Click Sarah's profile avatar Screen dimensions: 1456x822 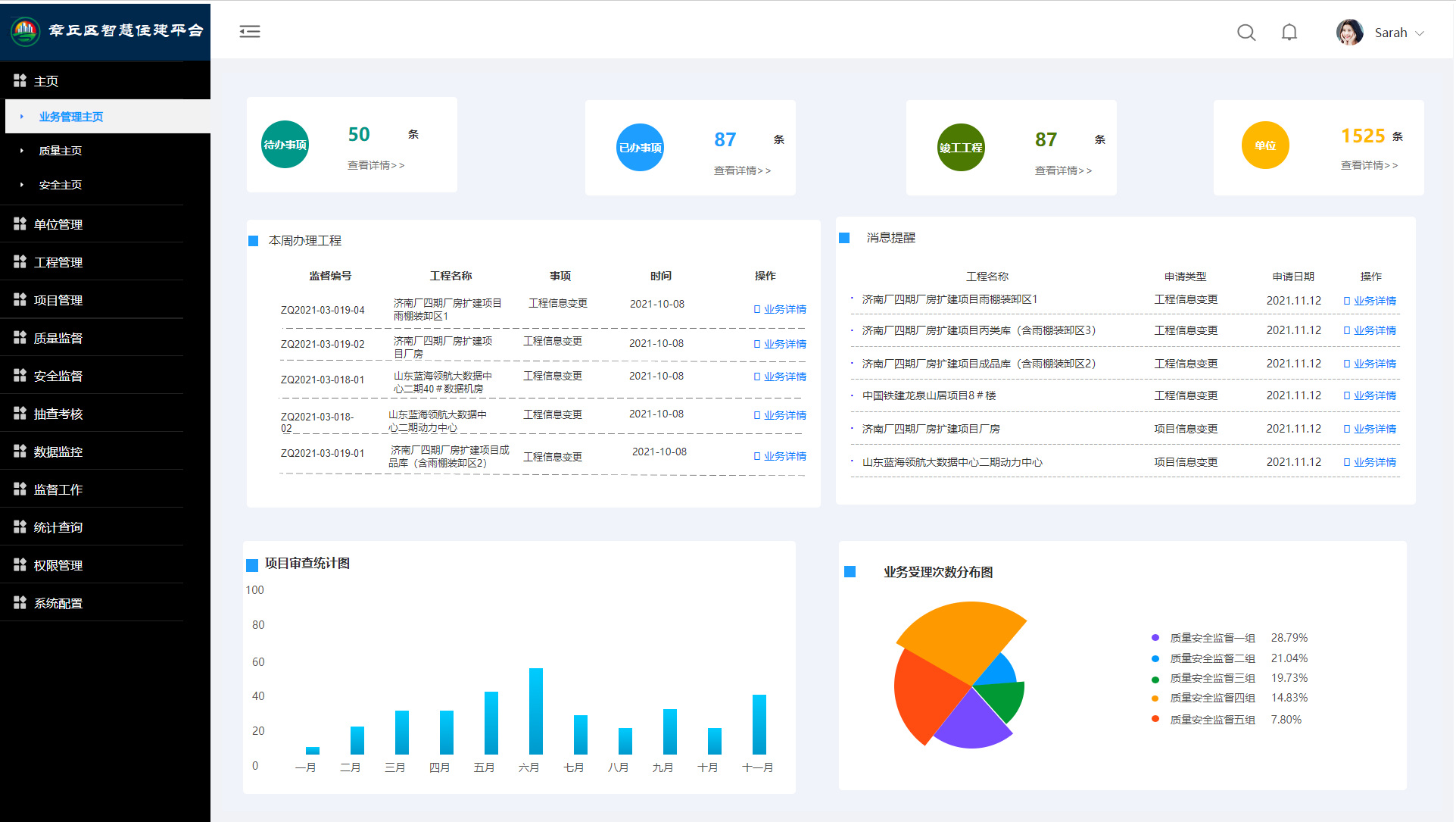tap(1349, 33)
